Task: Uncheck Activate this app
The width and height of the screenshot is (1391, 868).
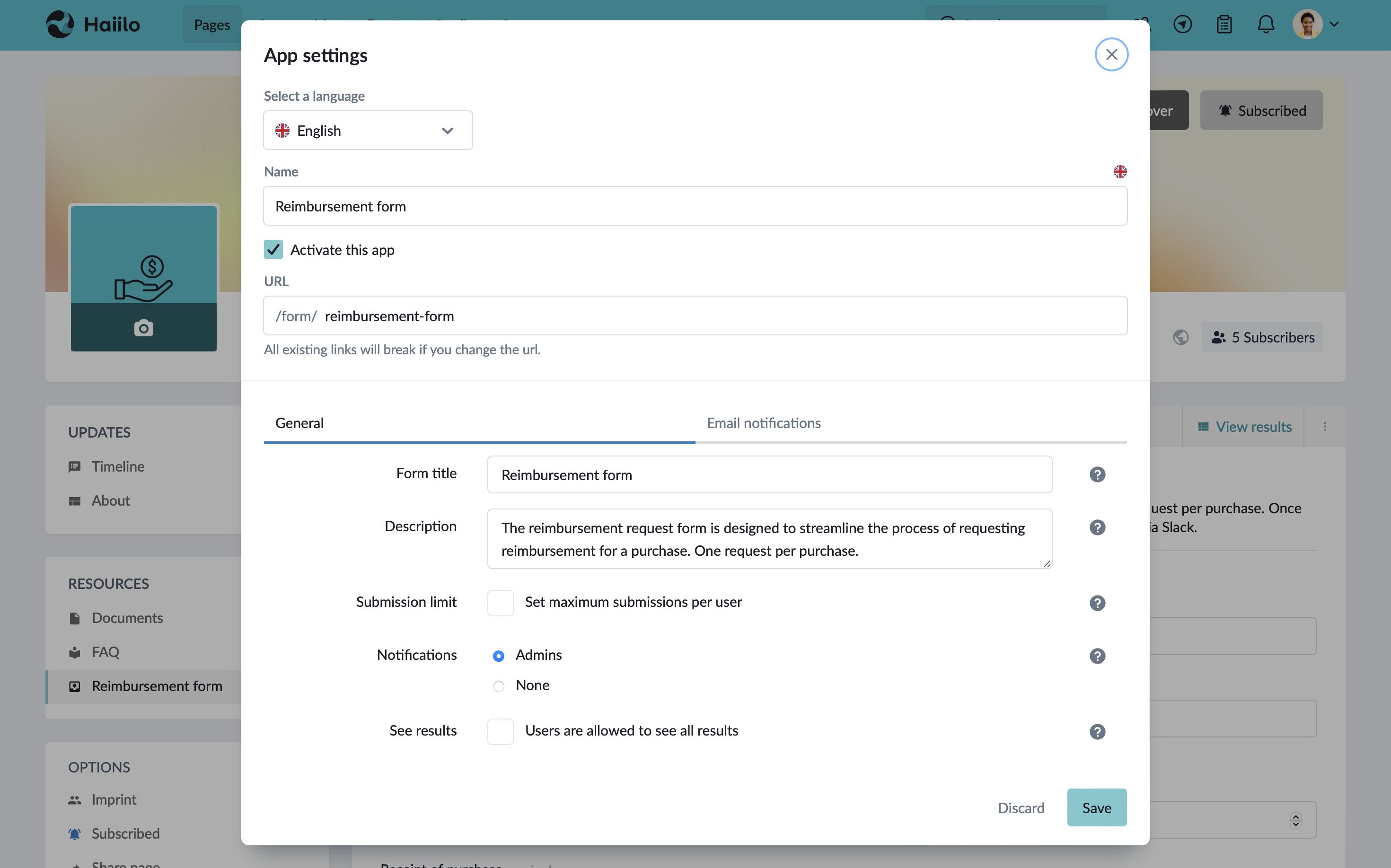Action: 273,249
